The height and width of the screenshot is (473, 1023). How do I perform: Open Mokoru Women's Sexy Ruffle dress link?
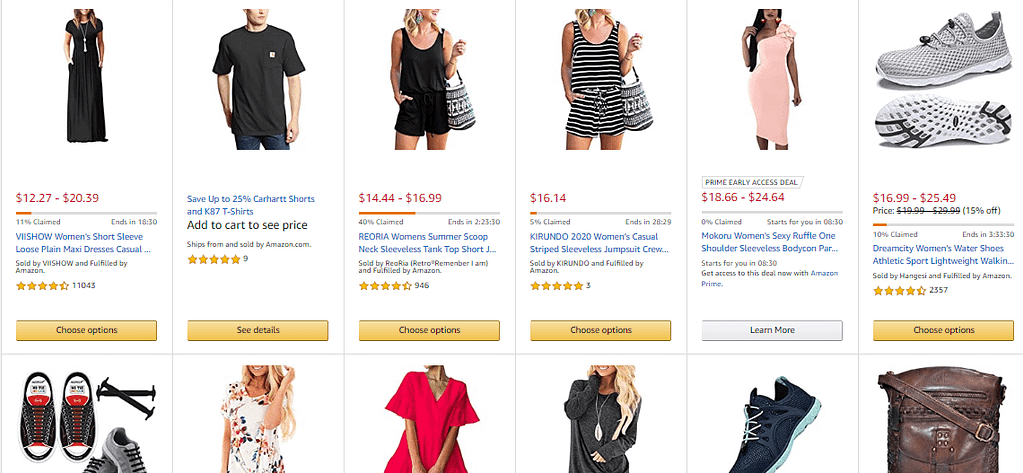pyautogui.click(x=770, y=237)
